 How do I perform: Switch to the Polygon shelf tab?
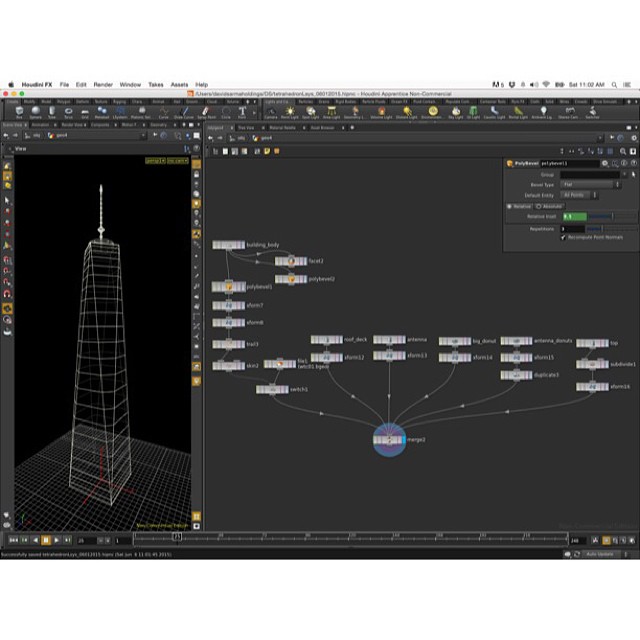pyautogui.click(x=64, y=101)
